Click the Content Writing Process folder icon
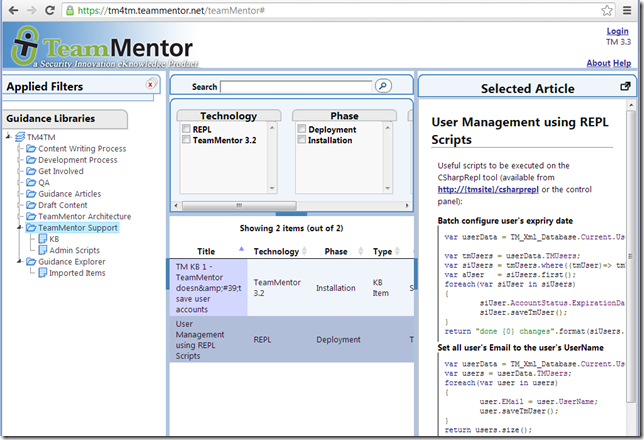This screenshot has height=440, width=644. 31,148
